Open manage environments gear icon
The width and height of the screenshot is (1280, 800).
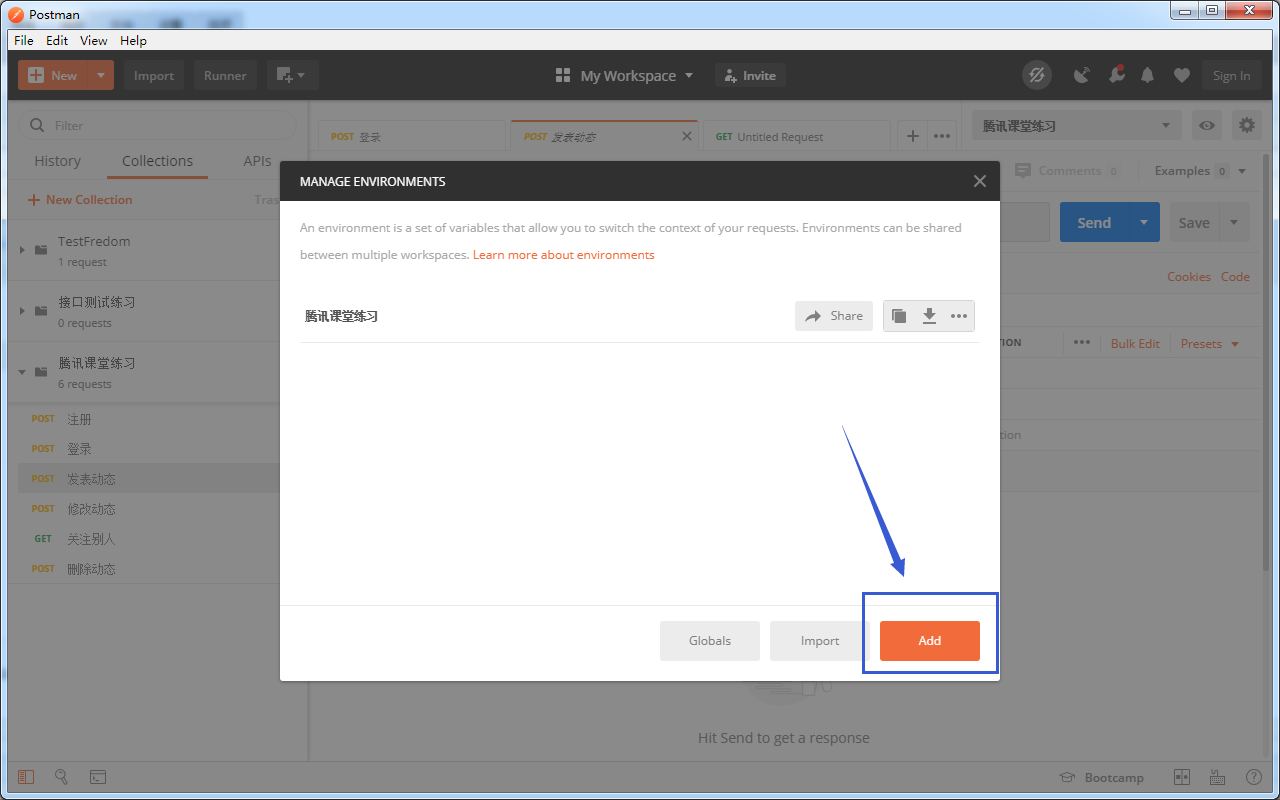point(1246,125)
